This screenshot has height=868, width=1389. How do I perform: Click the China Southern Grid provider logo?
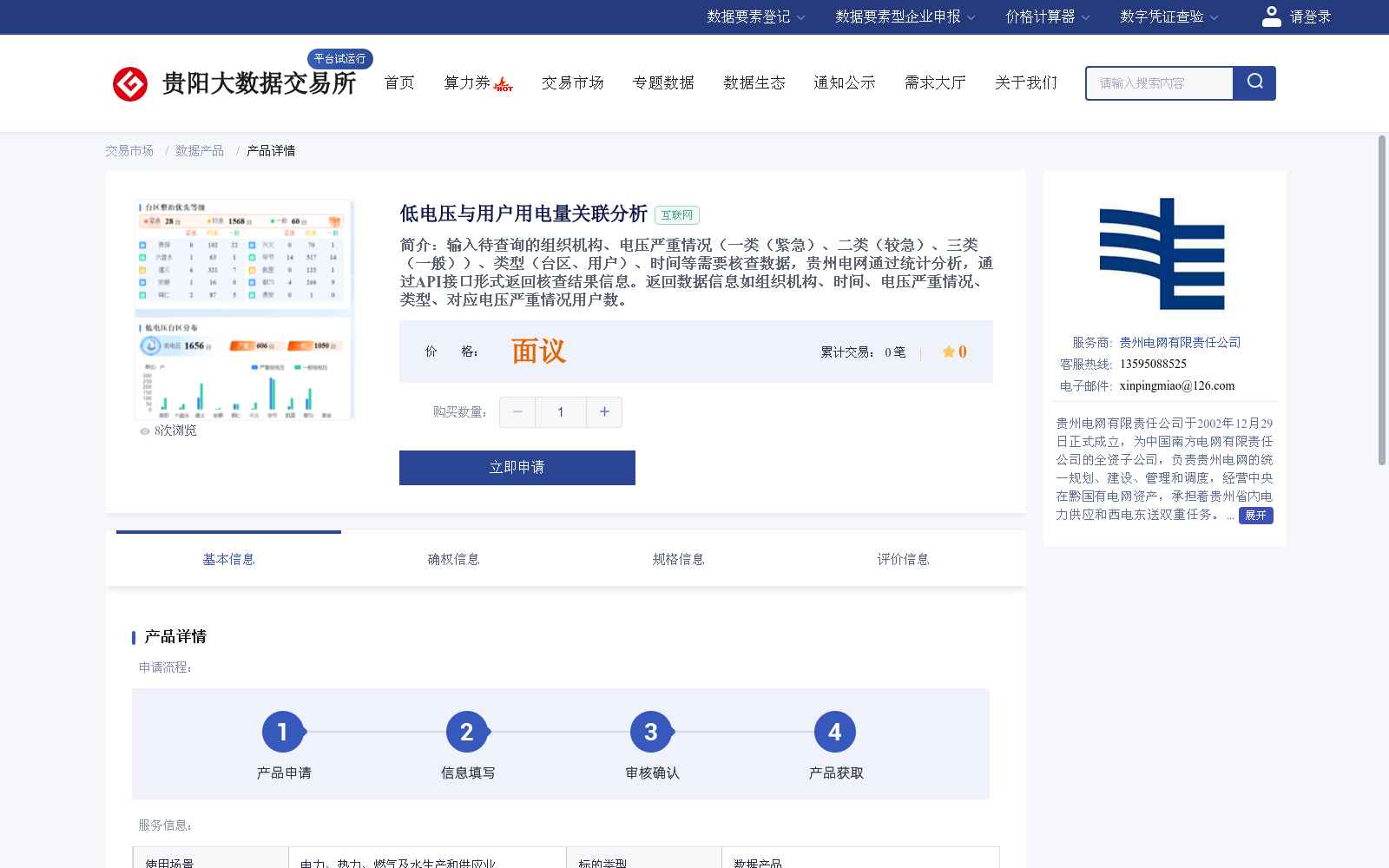pos(1162,253)
